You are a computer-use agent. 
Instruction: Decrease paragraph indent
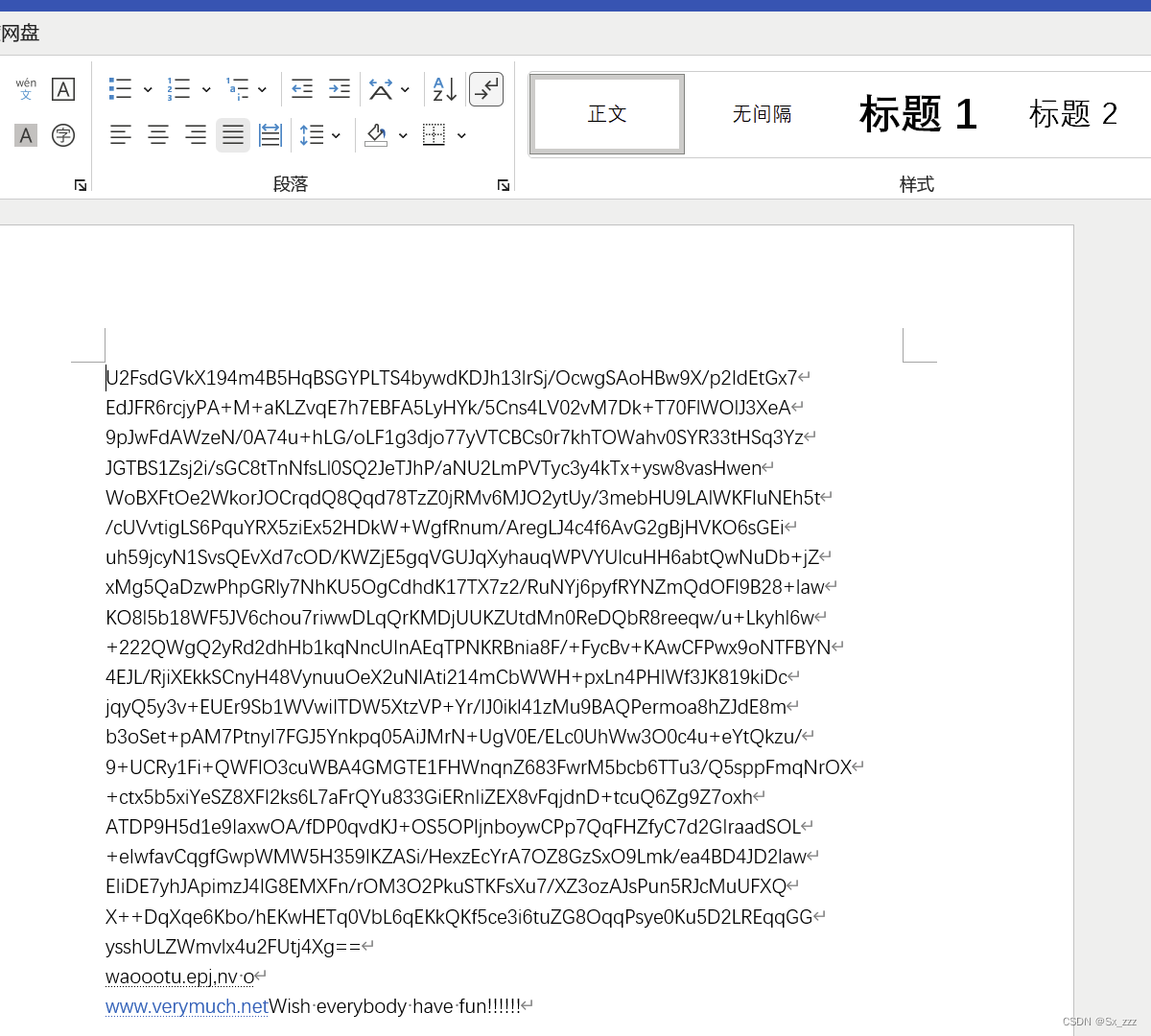pos(302,89)
